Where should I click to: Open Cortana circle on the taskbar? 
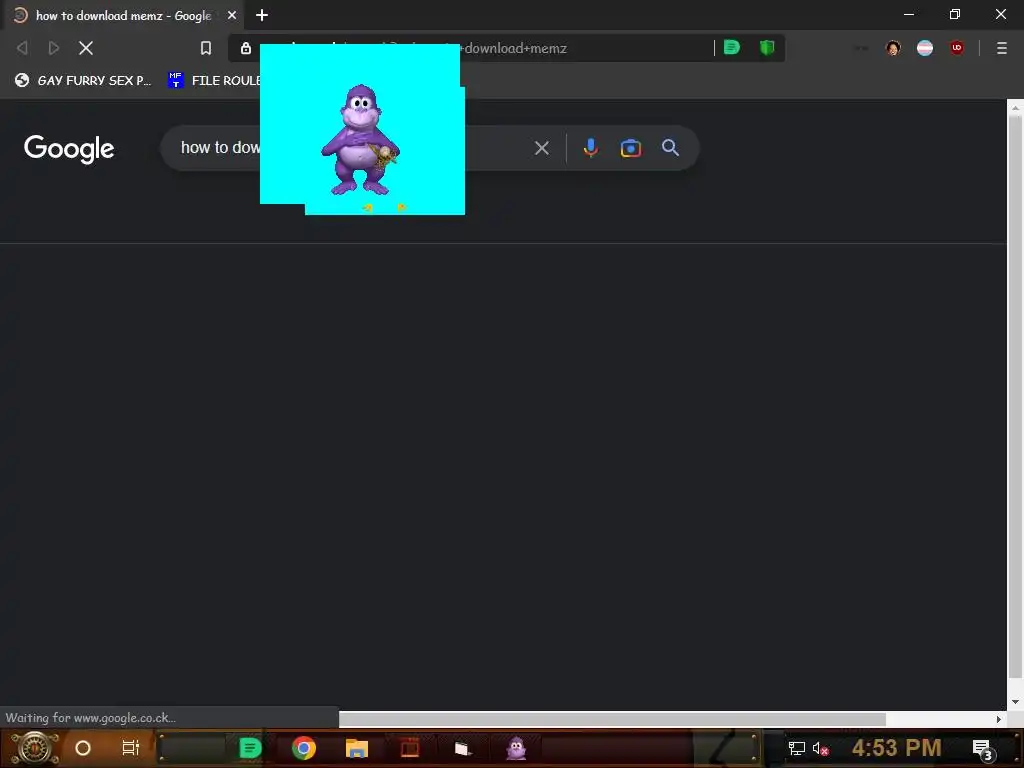[83, 748]
